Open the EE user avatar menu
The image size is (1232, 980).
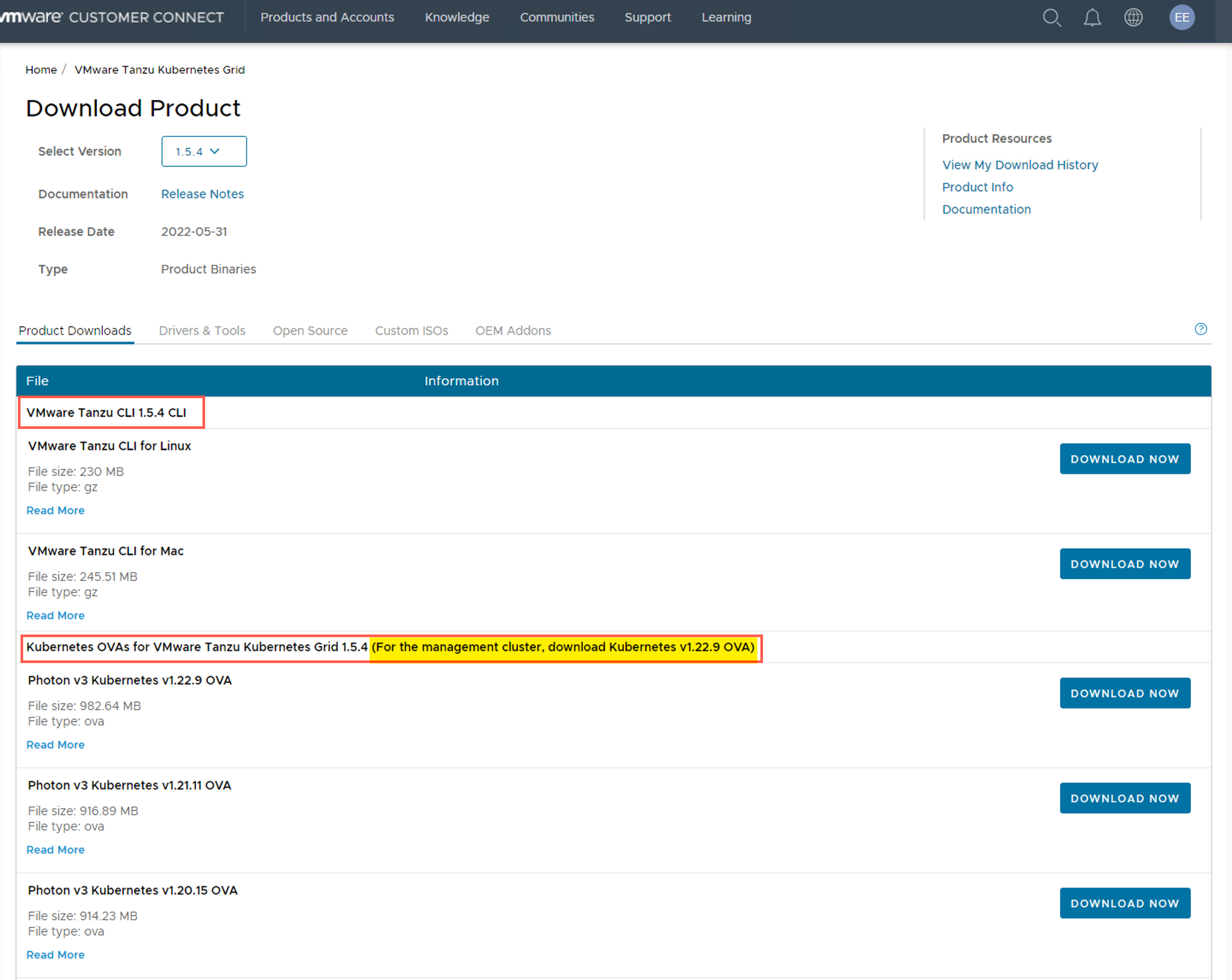pos(1182,18)
